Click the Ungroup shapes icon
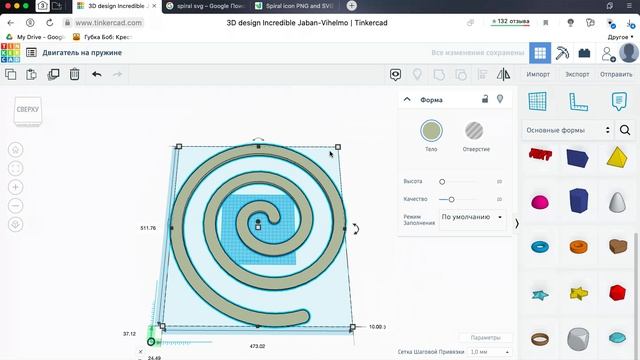Screen dimensions: 640x360 [x=461, y=75]
